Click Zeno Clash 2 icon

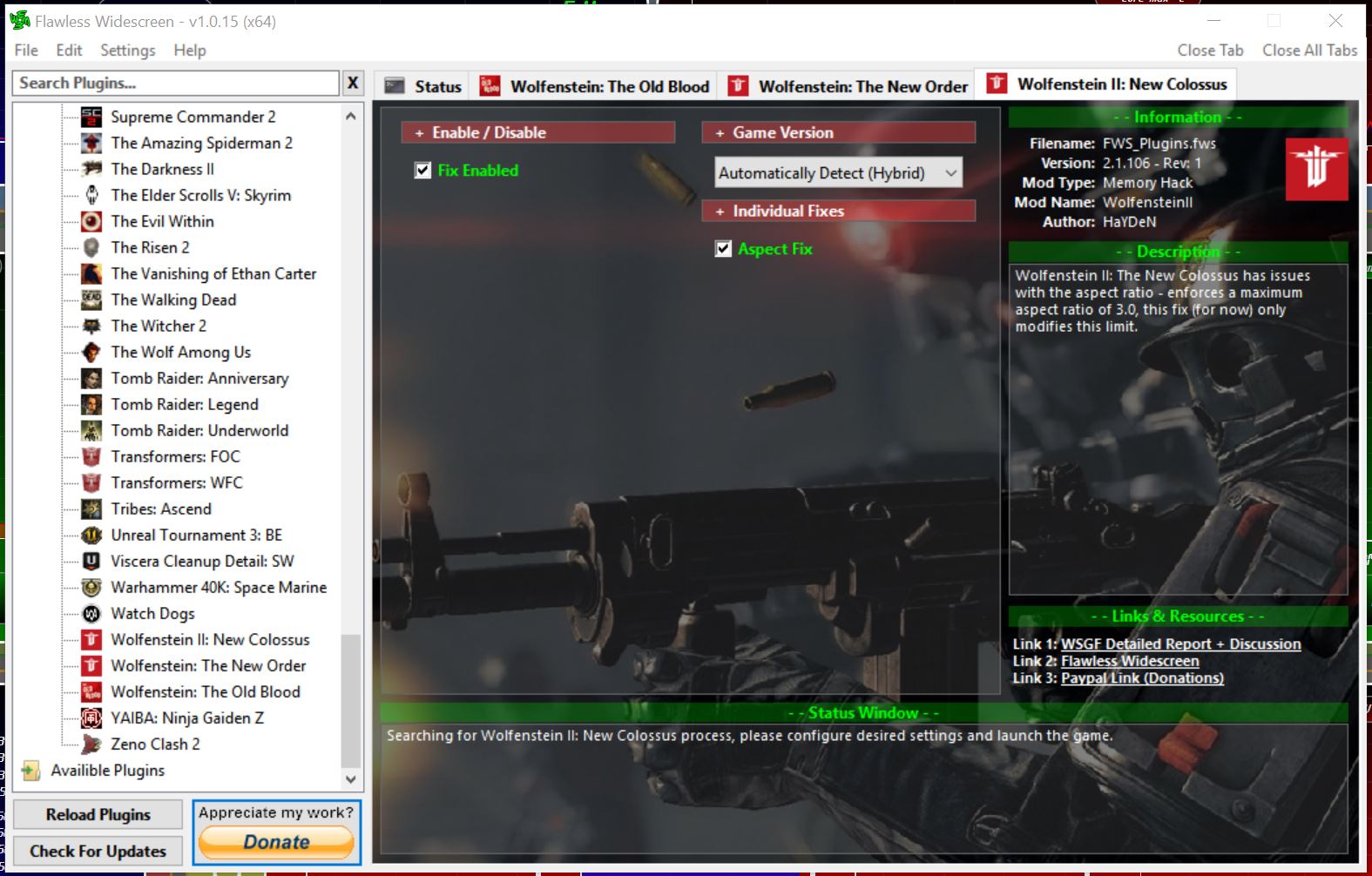pyautogui.click(x=91, y=744)
